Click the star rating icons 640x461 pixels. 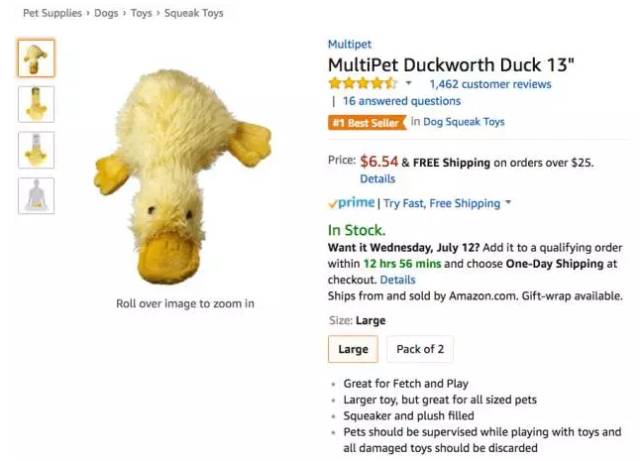pos(362,84)
